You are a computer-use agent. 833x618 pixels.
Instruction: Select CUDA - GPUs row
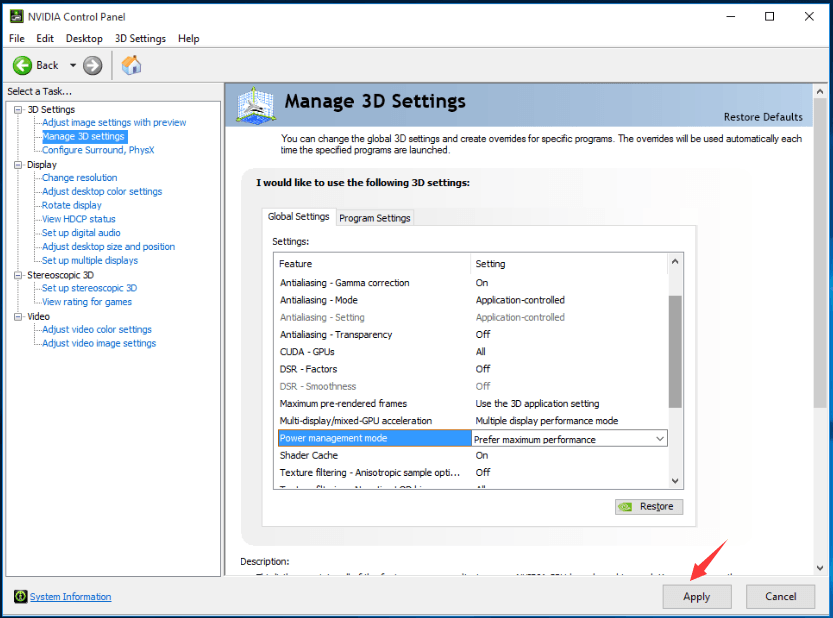(x=472, y=352)
